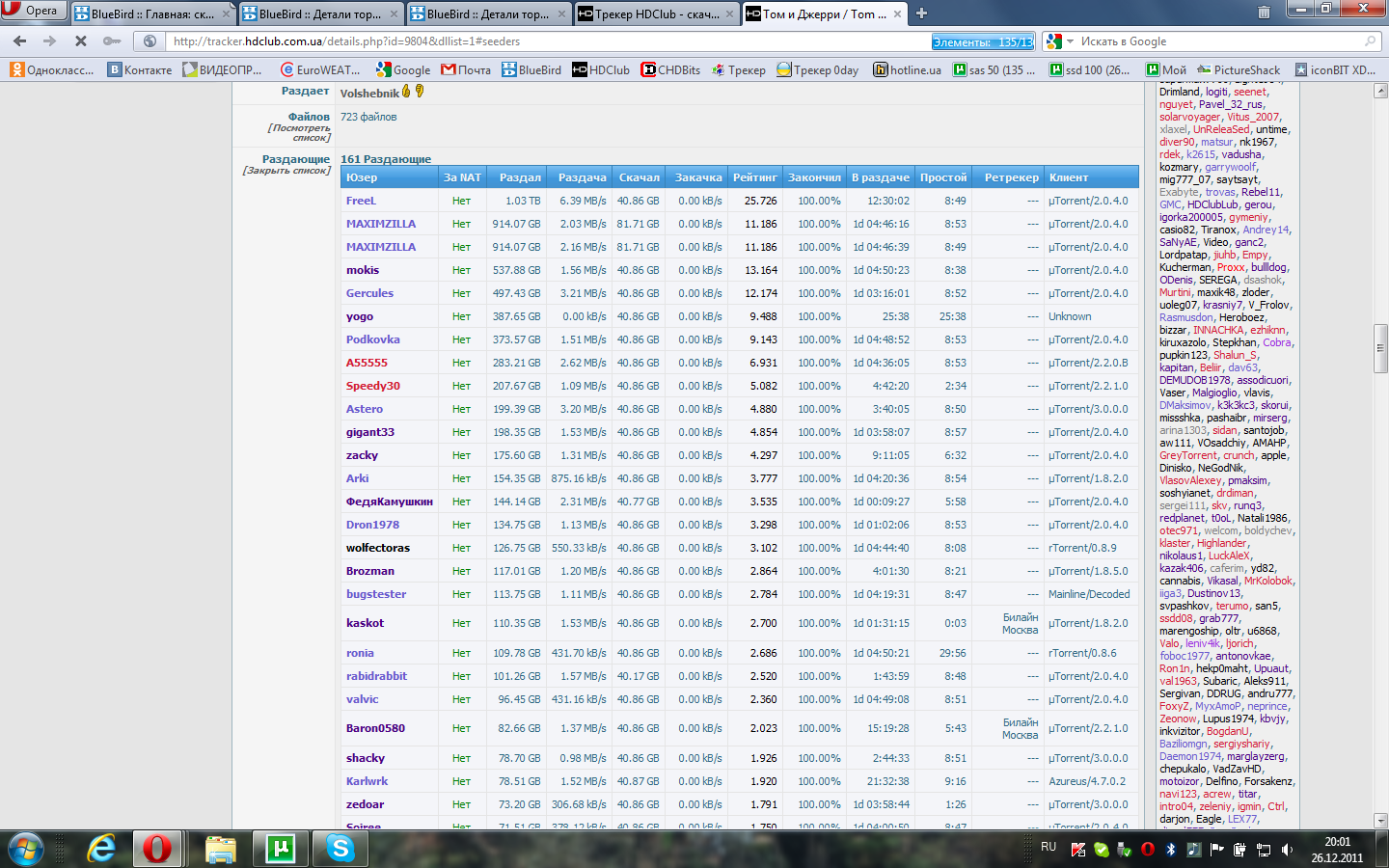Open the CHDBits bookmark
This screenshot has width=1389, height=868.
point(671,69)
